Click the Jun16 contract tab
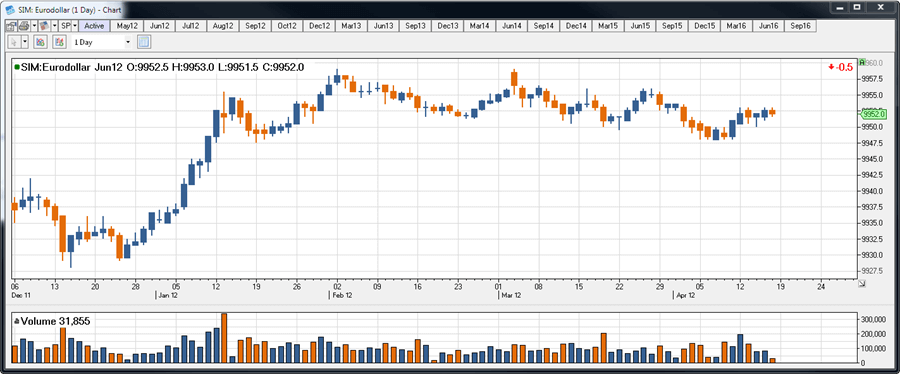 [x=769, y=26]
